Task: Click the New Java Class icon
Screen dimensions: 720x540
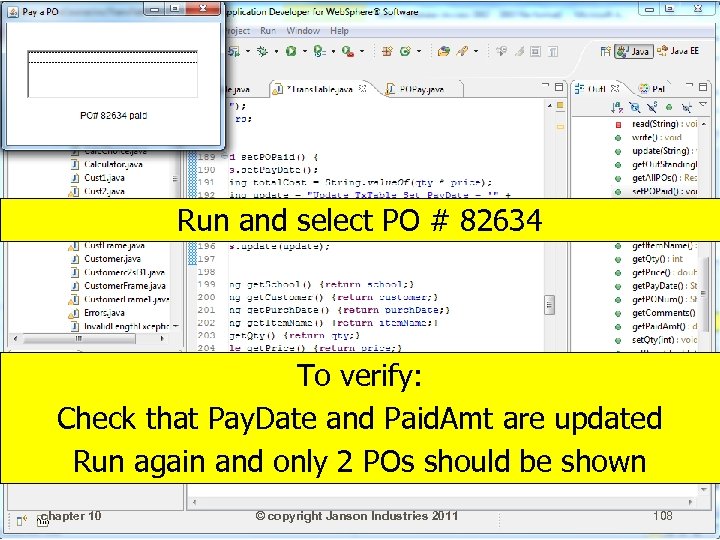Action: coord(405,51)
